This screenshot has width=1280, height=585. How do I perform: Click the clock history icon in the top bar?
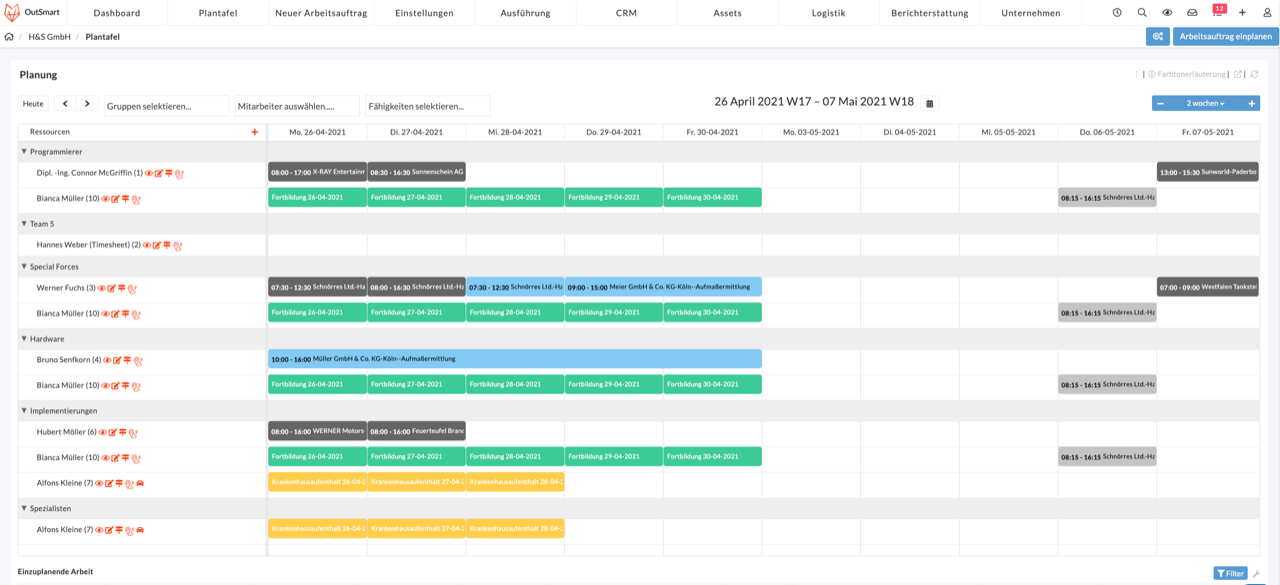point(1117,13)
